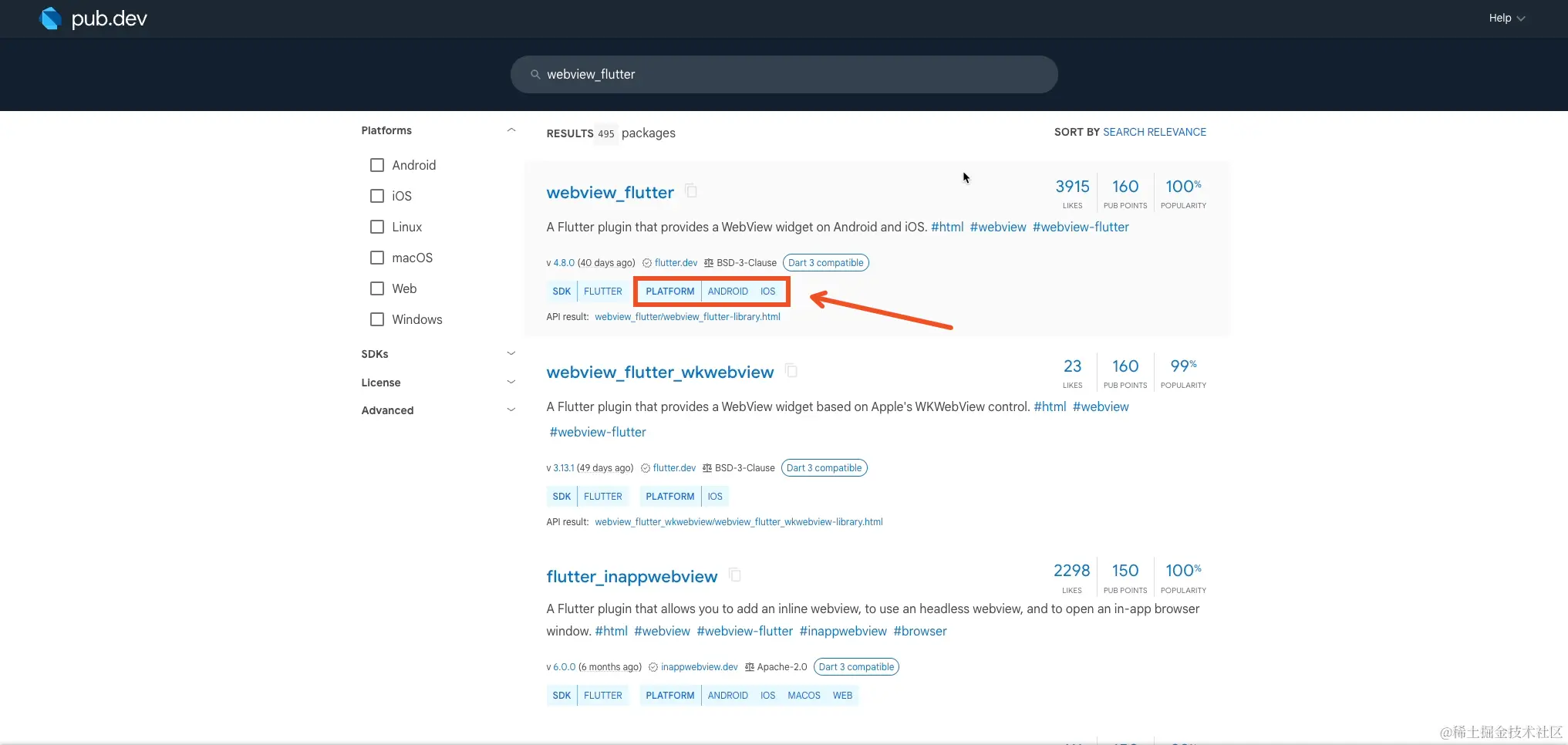
Task: Click MACOS platform tag on flutter_inappwebview
Action: 804,696
